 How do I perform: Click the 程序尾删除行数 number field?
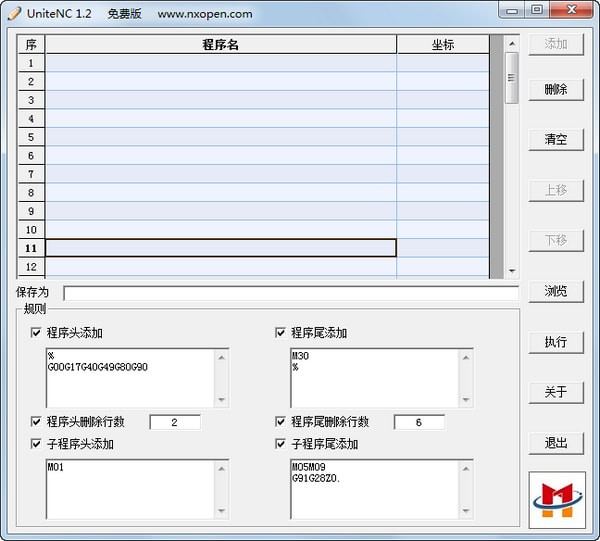[x=418, y=423]
